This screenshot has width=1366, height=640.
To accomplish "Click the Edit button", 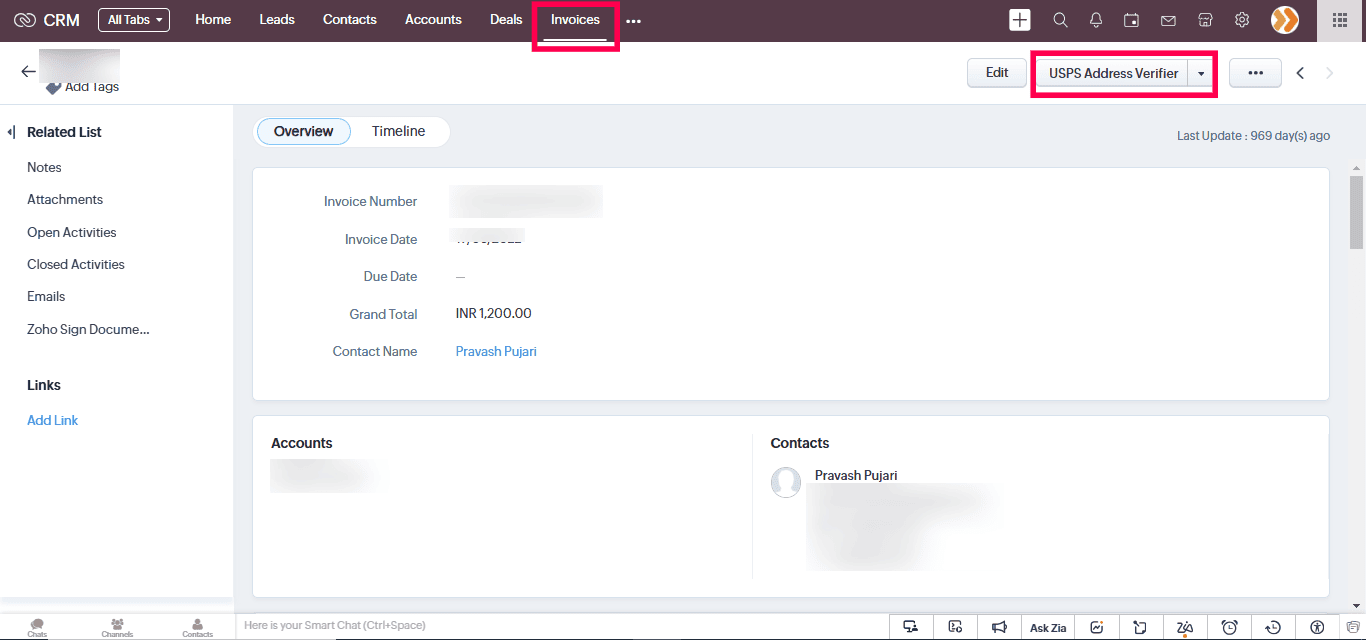I will [997, 73].
